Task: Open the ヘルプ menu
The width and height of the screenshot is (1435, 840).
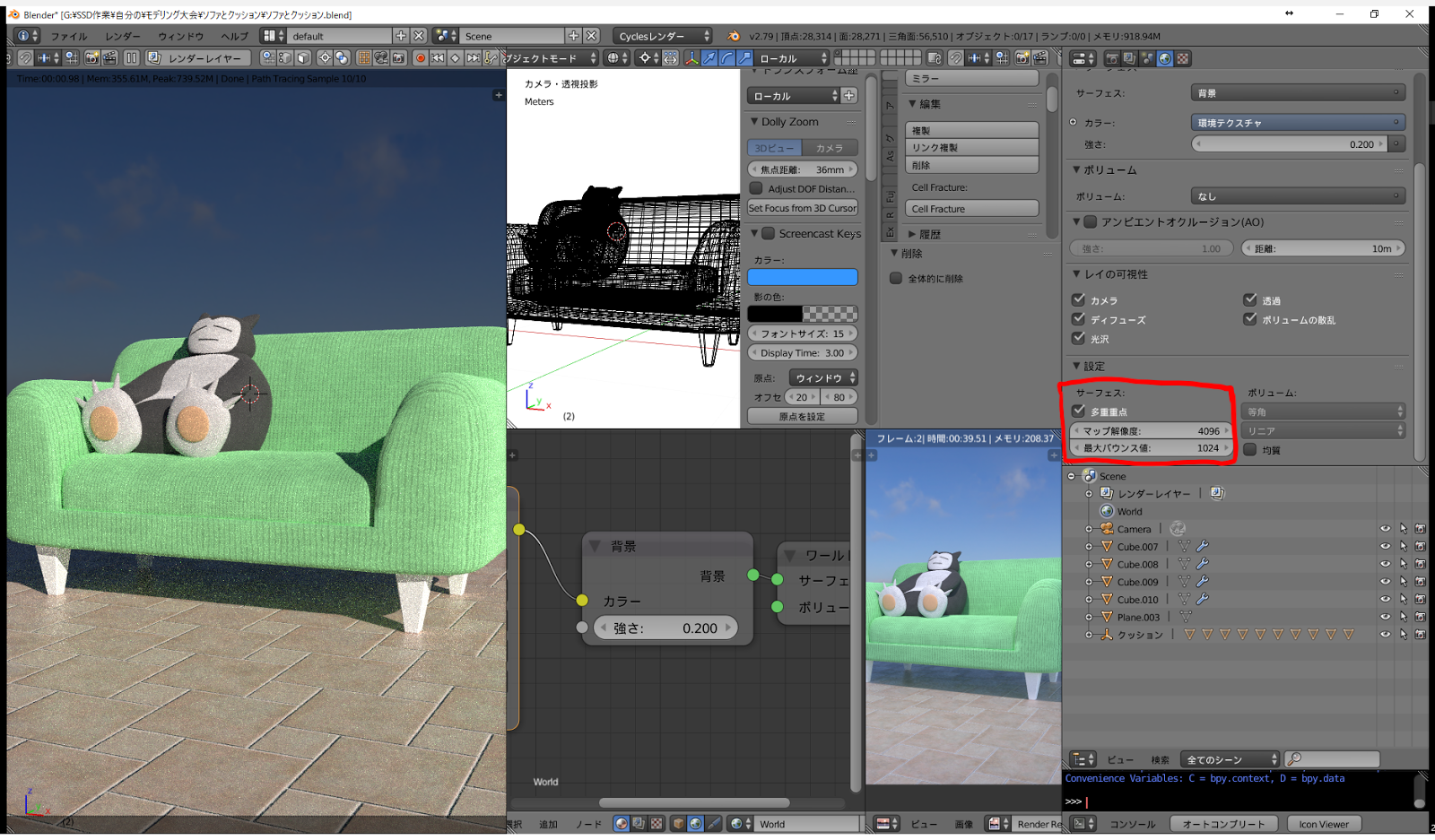Action: click(x=235, y=37)
